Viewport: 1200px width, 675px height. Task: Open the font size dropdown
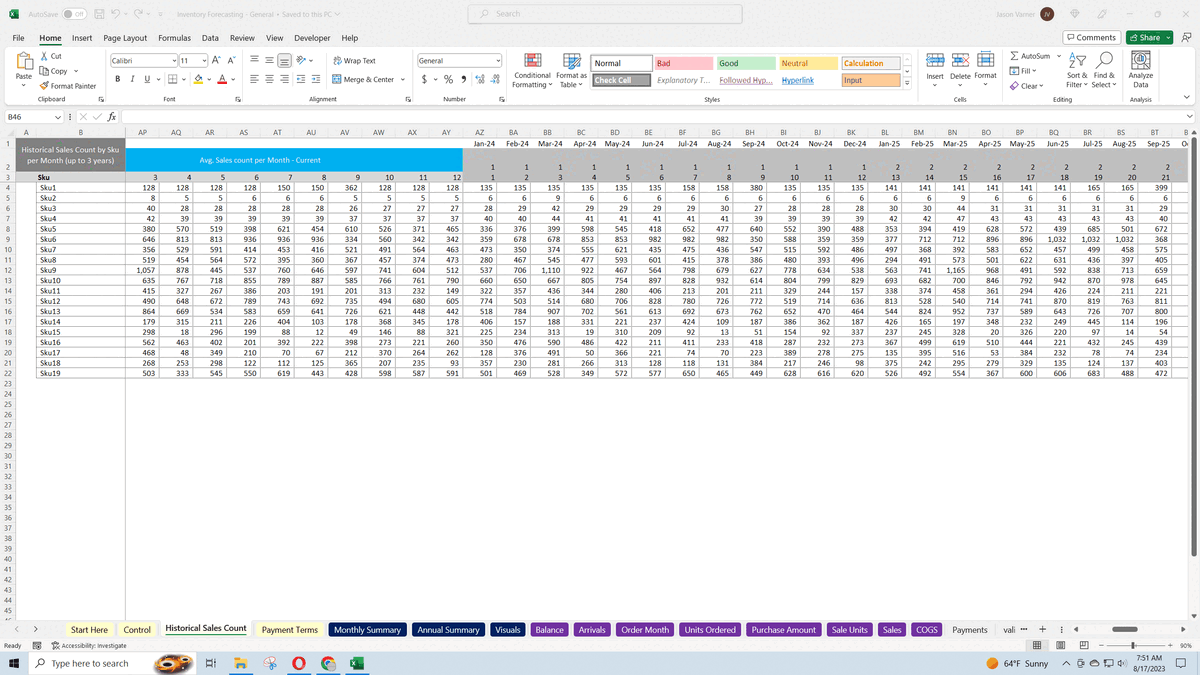click(205, 58)
